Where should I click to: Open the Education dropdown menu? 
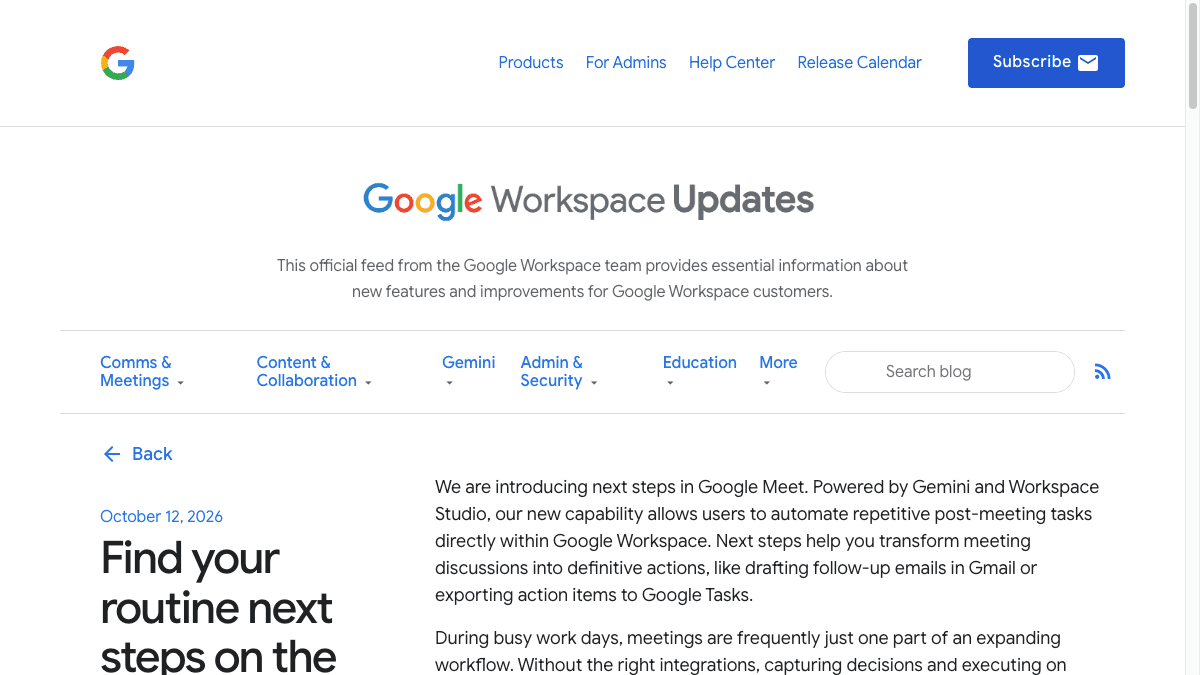click(700, 372)
